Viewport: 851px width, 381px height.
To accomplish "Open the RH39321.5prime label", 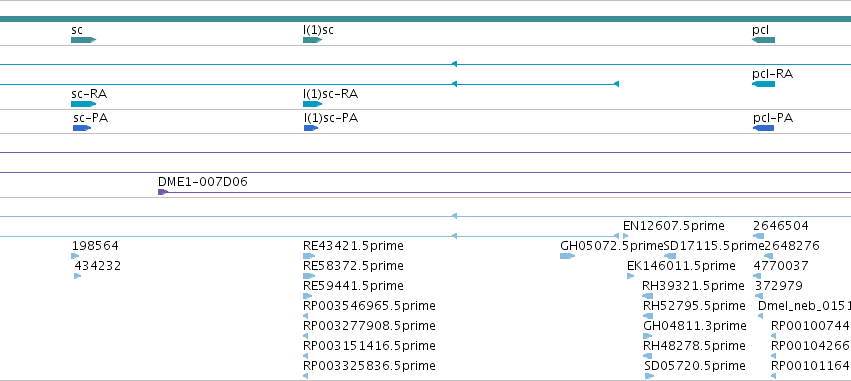I will click(x=693, y=285).
